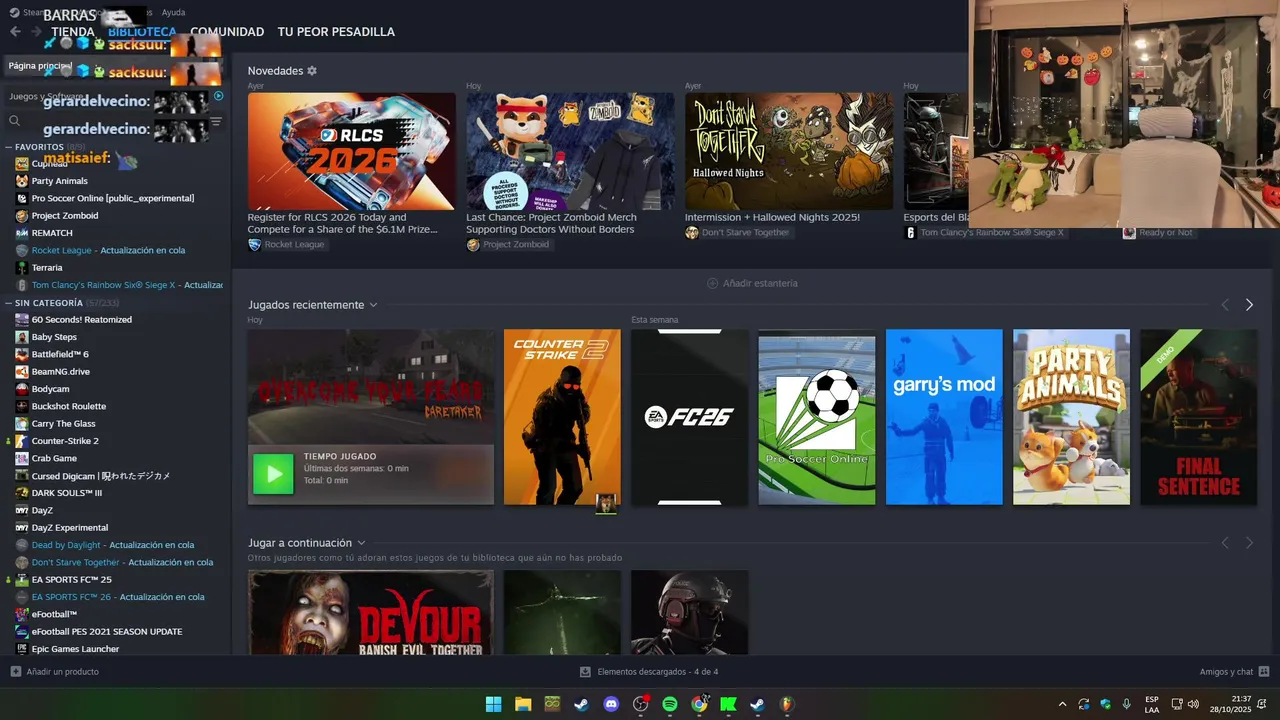Image resolution: width=1280 pixels, height=720 pixels.
Task: Click the Baby Steps game icon
Action: pyautogui.click(x=22, y=337)
